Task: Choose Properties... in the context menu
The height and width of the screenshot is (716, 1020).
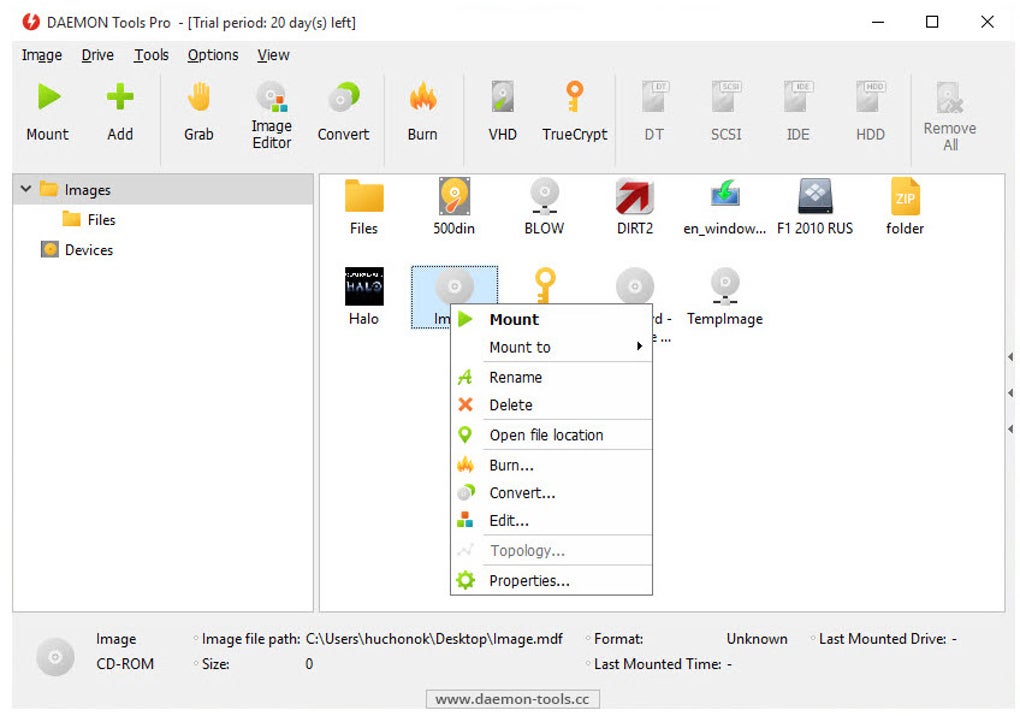Action: pos(551,580)
